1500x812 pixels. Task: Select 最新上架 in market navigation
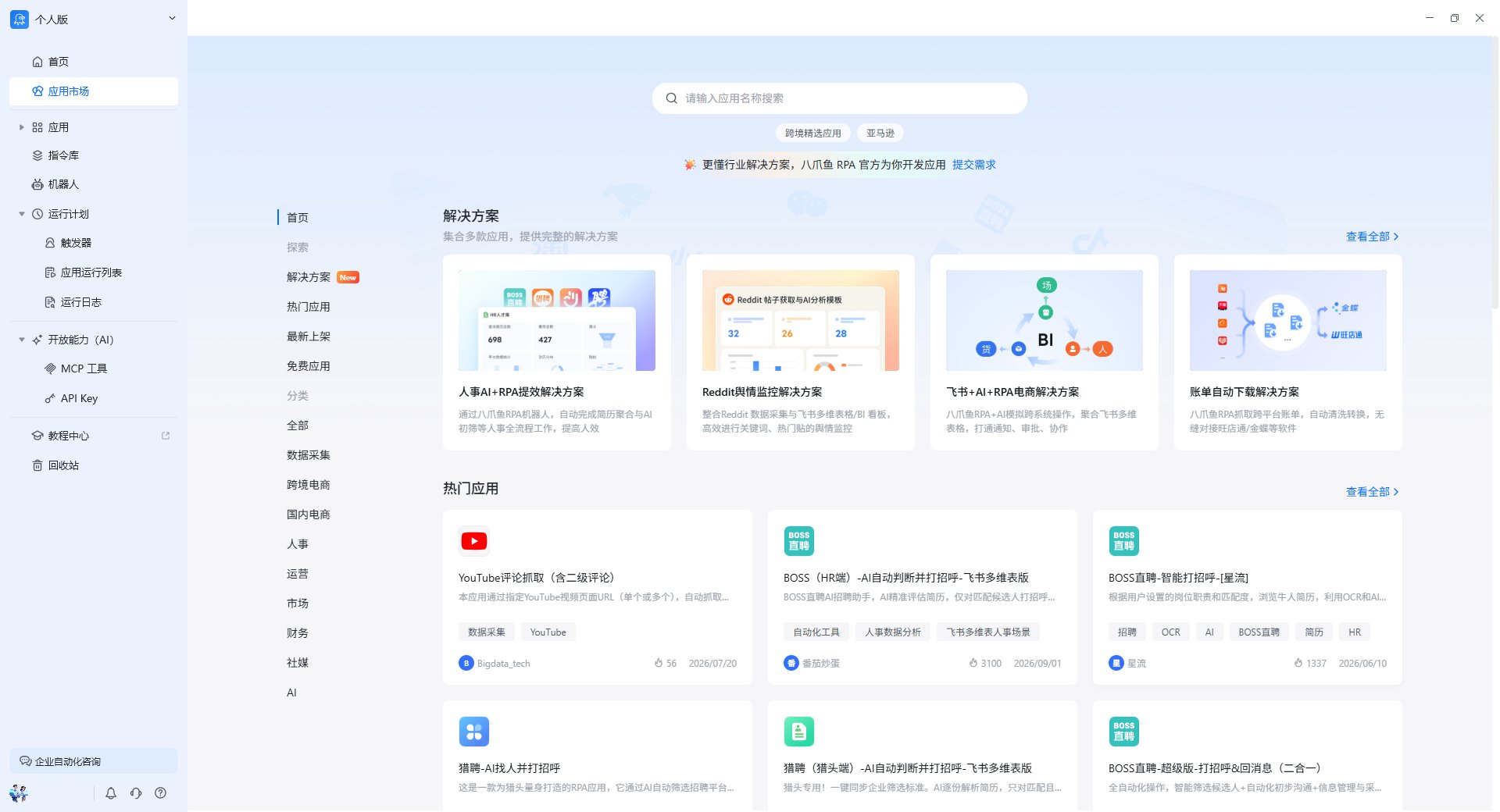coord(309,337)
